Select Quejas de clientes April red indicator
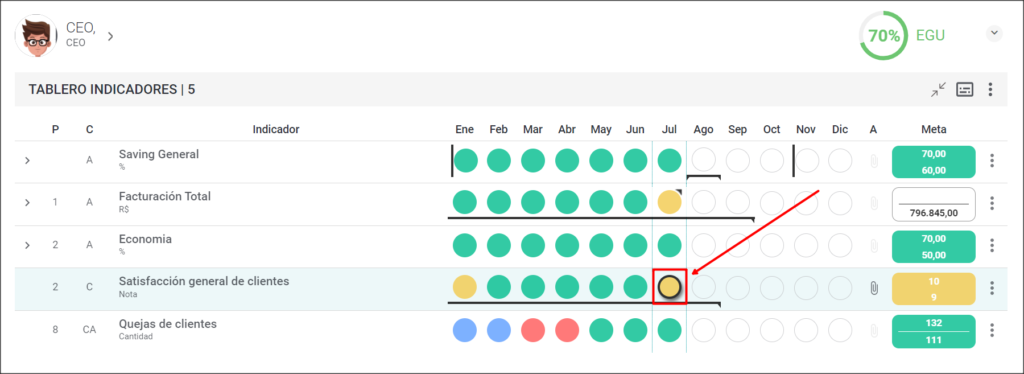 (567, 330)
